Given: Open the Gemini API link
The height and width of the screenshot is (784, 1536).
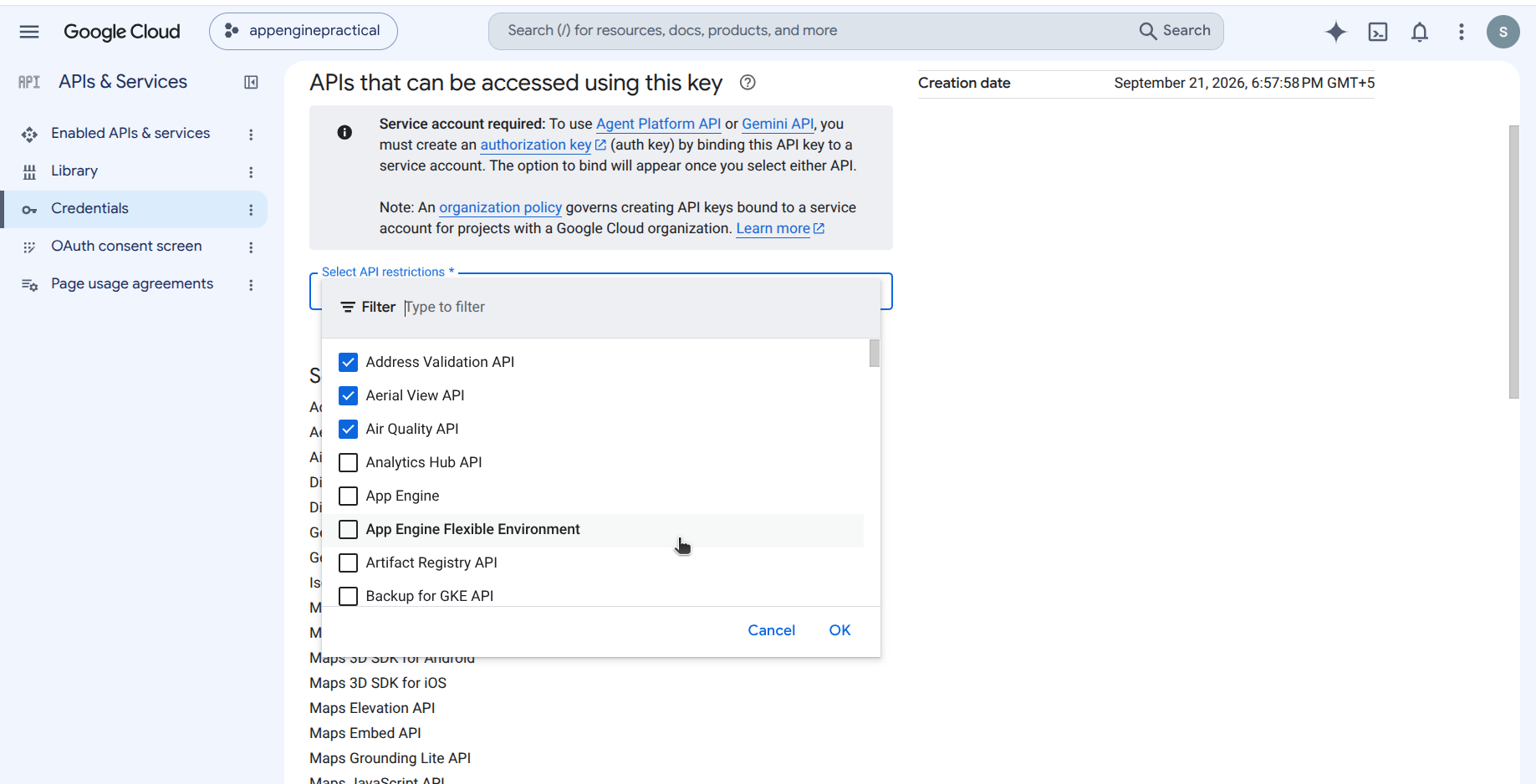Looking at the screenshot, I should (x=778, y=124).
